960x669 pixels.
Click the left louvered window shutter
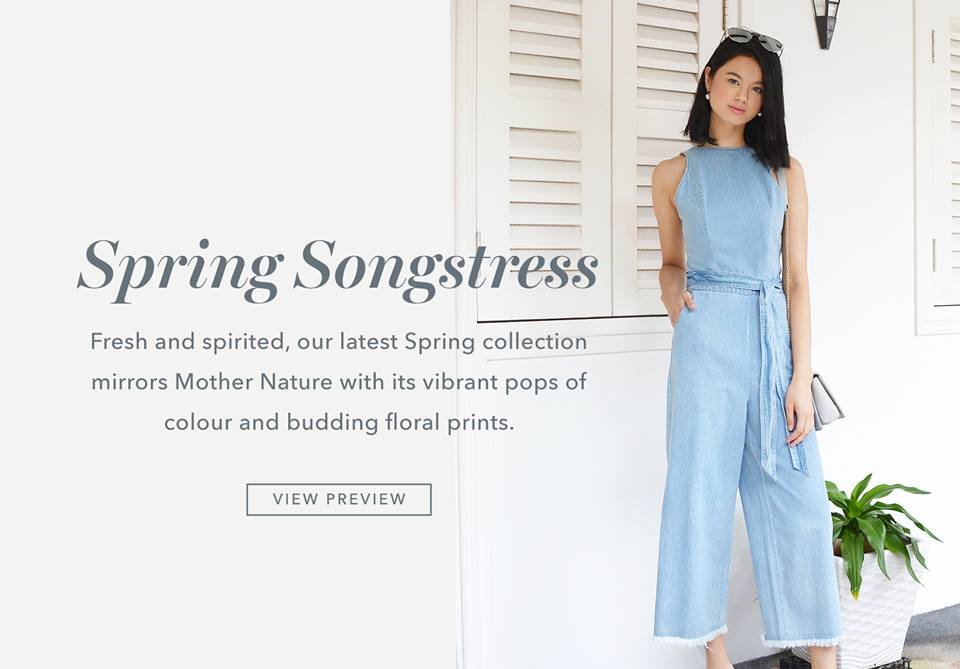pyautogui.click(x=544, y=159)
